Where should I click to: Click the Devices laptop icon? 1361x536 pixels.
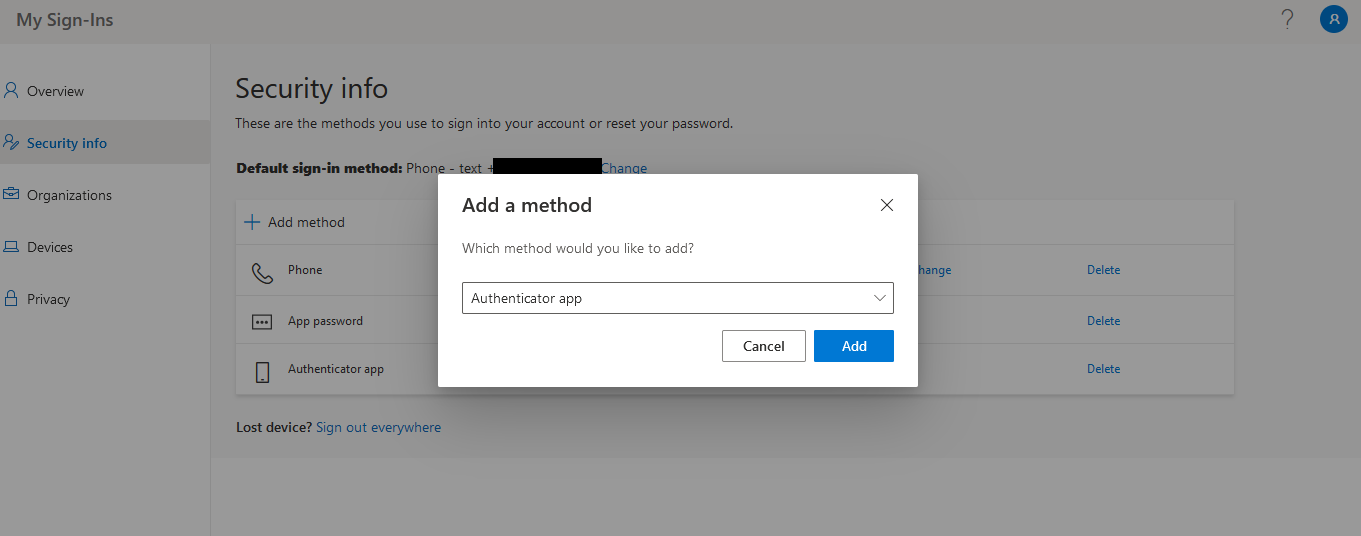click(x=11, y=246)
